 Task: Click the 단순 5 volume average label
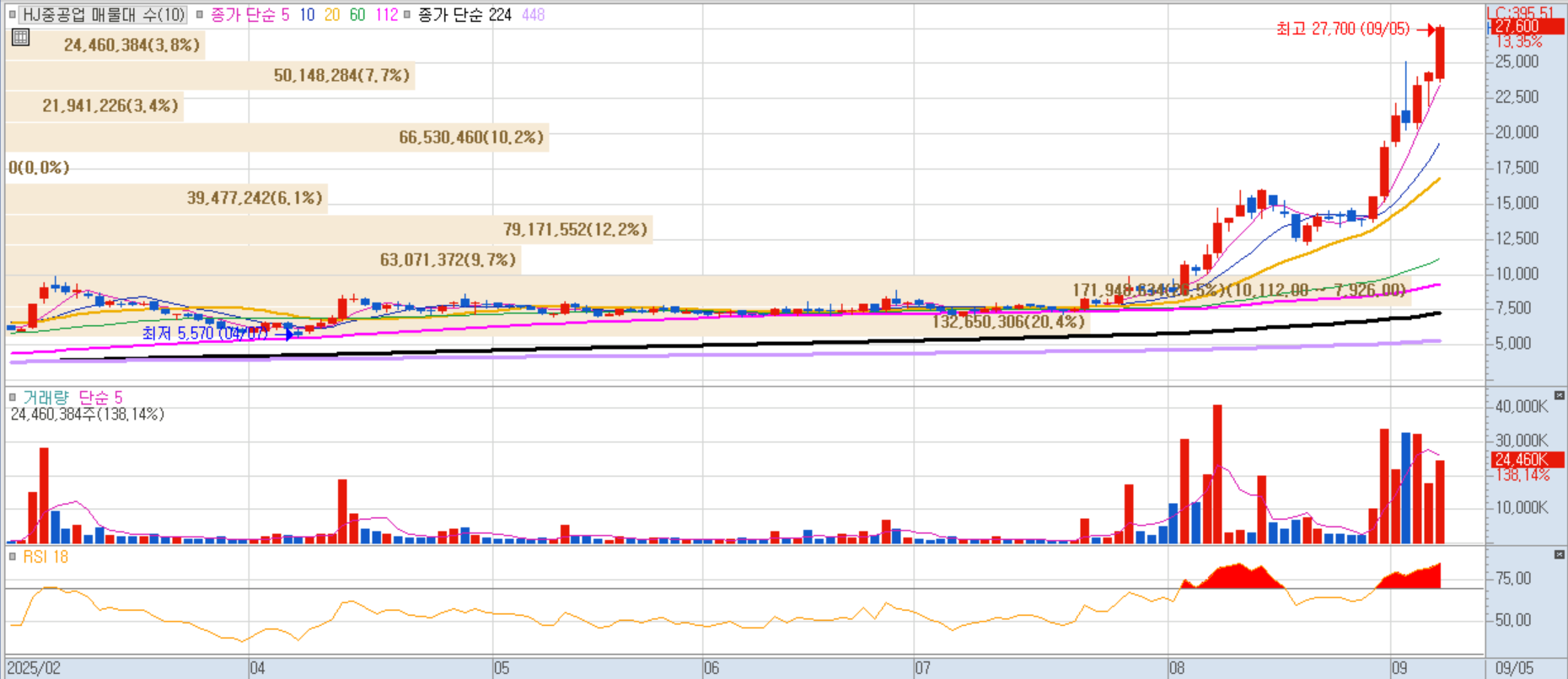tap(100, 397)
